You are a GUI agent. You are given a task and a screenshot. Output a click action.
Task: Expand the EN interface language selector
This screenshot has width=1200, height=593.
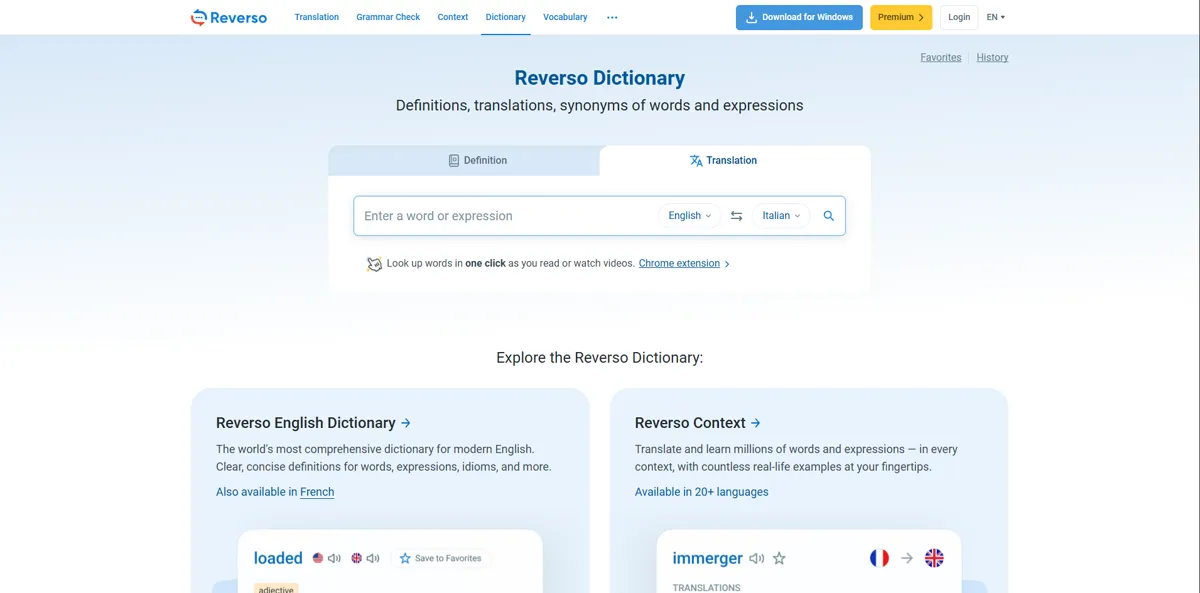coord(995,17)
